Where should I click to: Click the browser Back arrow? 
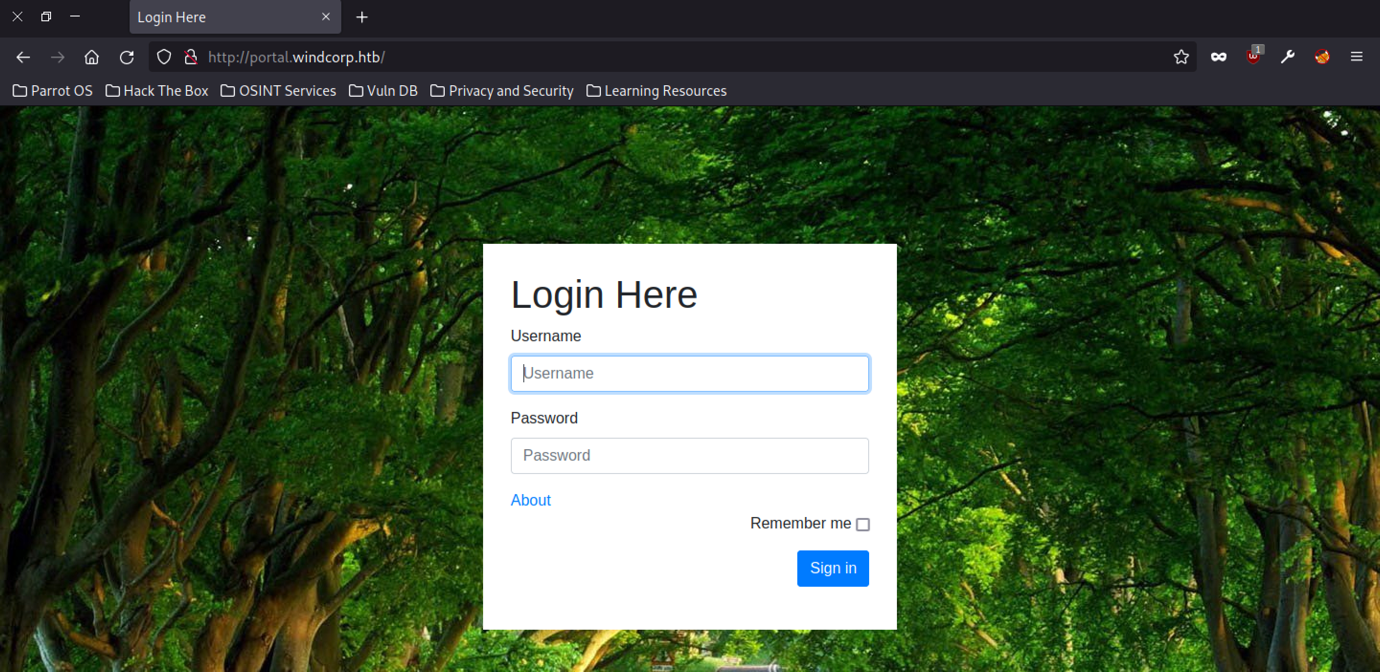coord(23,57)
